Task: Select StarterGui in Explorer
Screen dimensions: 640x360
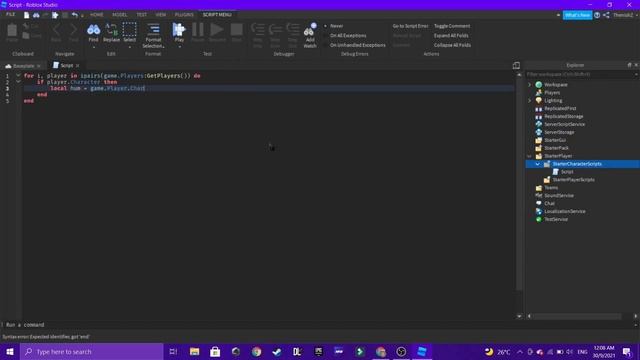Action: pyautogui.click(x=555, y=140)
